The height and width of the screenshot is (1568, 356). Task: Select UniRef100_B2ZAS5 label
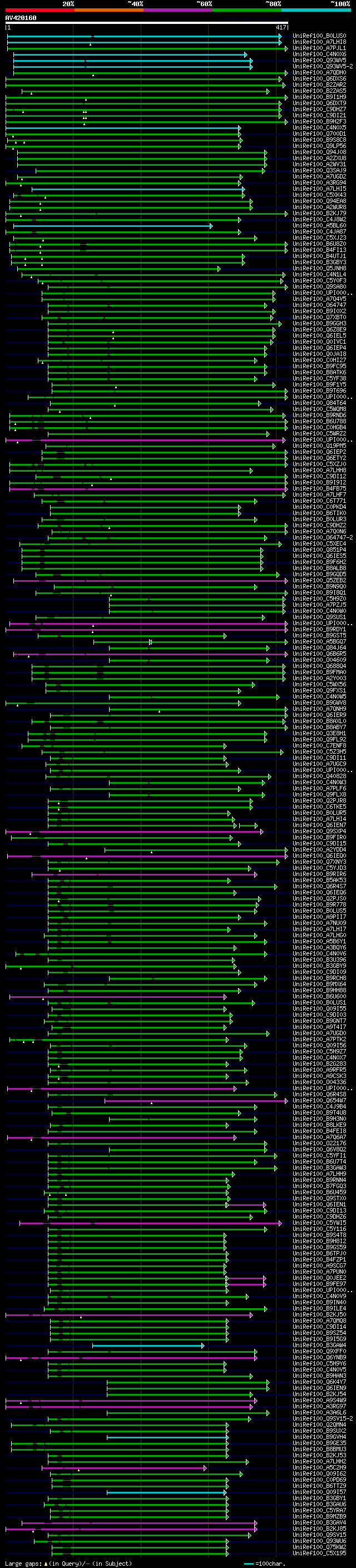319,91
